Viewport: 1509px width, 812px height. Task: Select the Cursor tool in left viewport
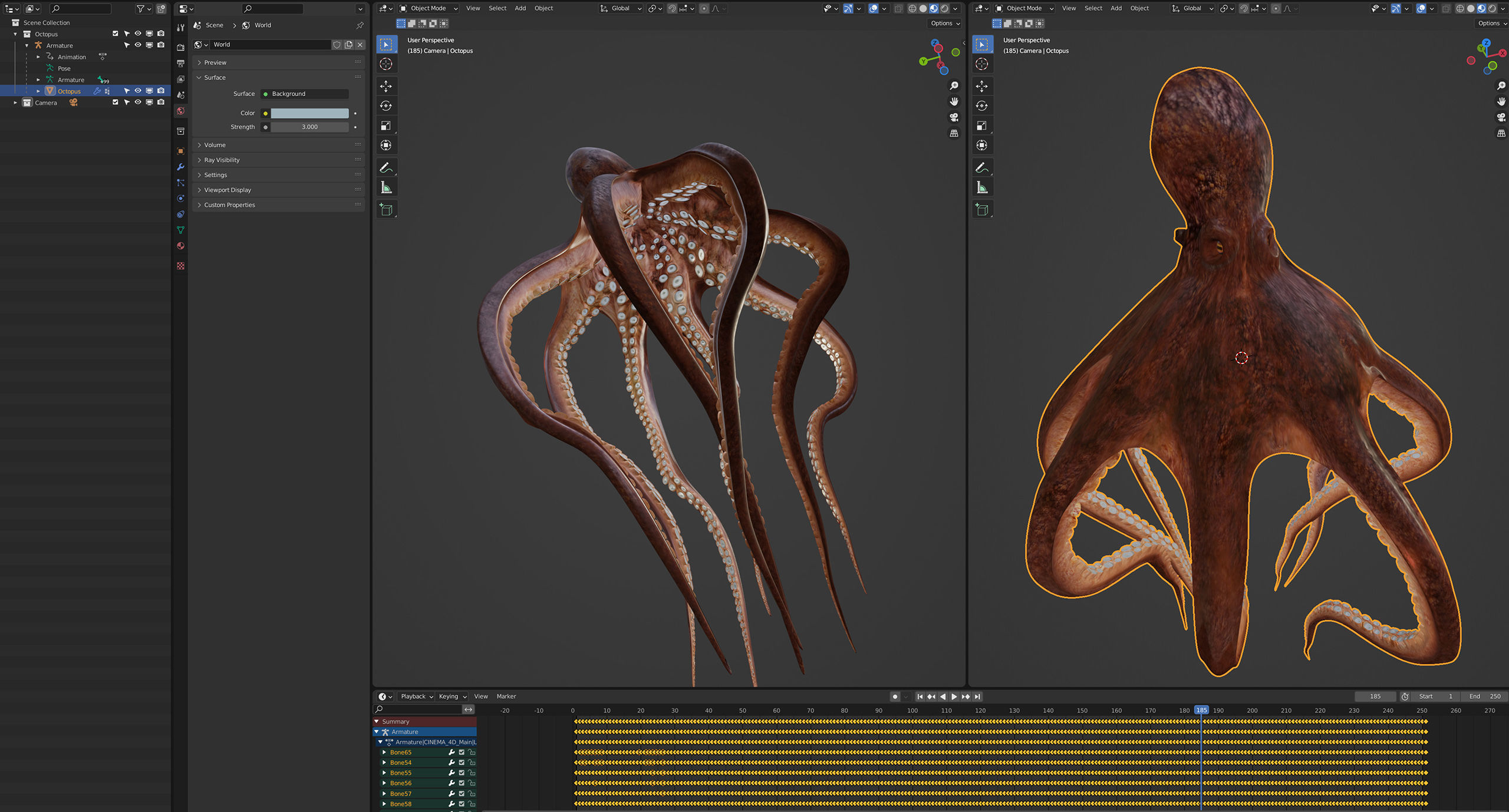[x=386, y=64]
